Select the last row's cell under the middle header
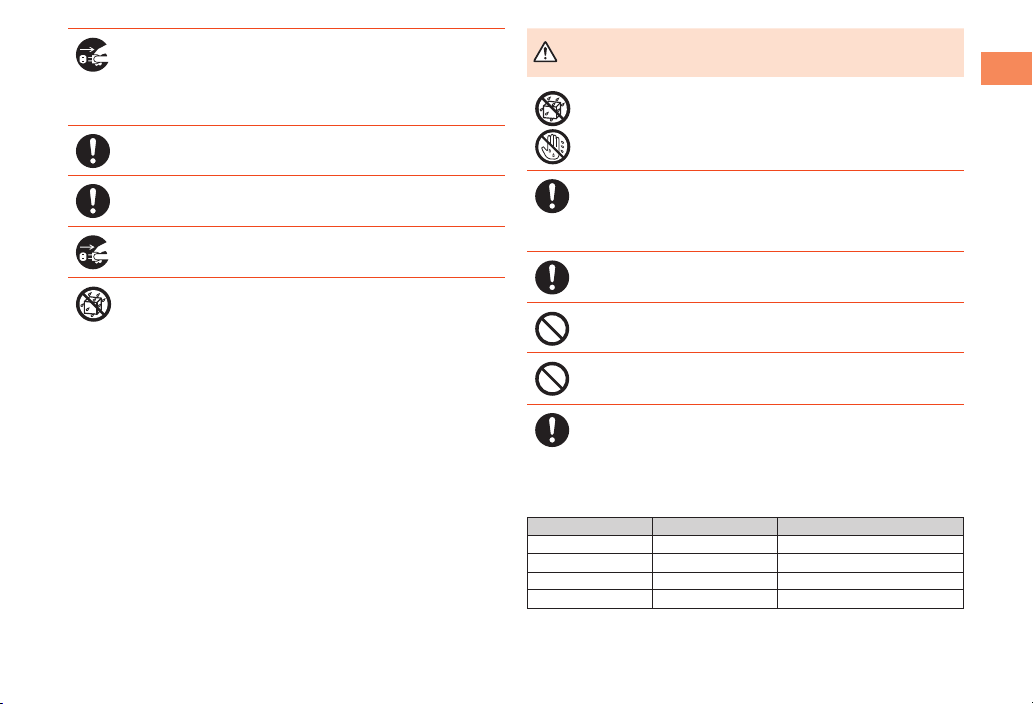The image size is (1033, 704). (x=715, y=599)
